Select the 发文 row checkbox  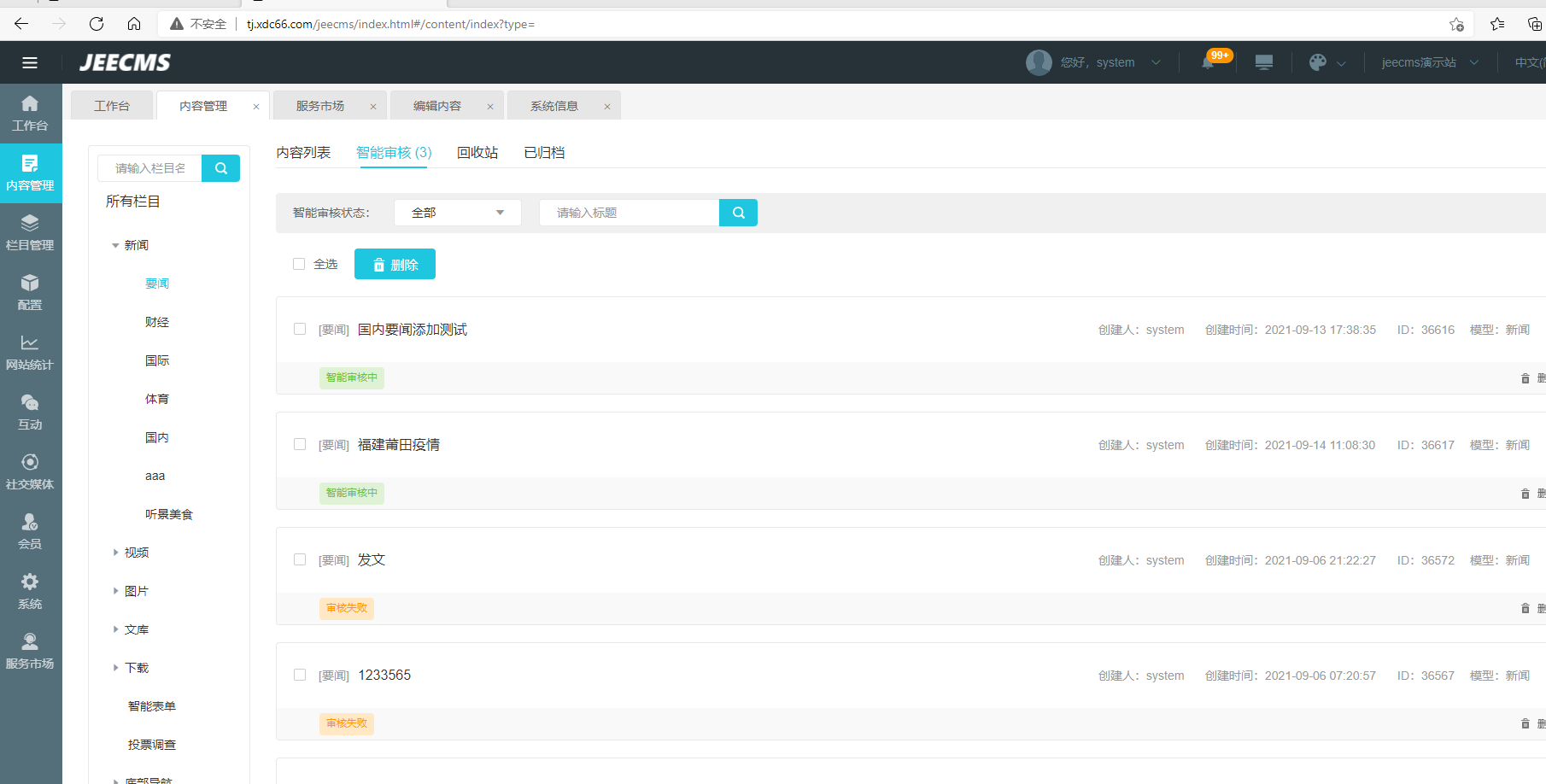pos(300,559)
